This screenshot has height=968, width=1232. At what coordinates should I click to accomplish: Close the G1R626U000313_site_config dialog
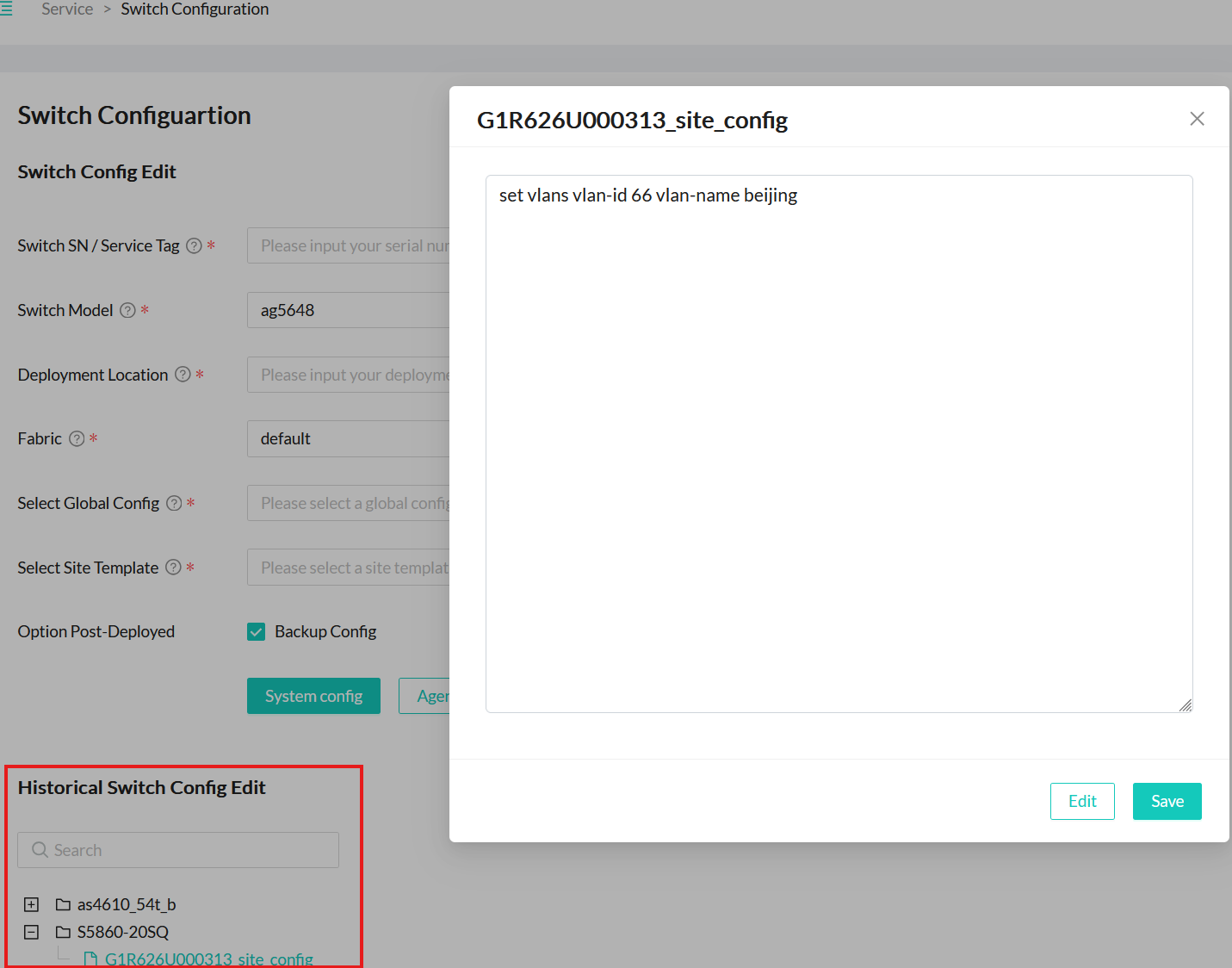tap(1197, 119)
